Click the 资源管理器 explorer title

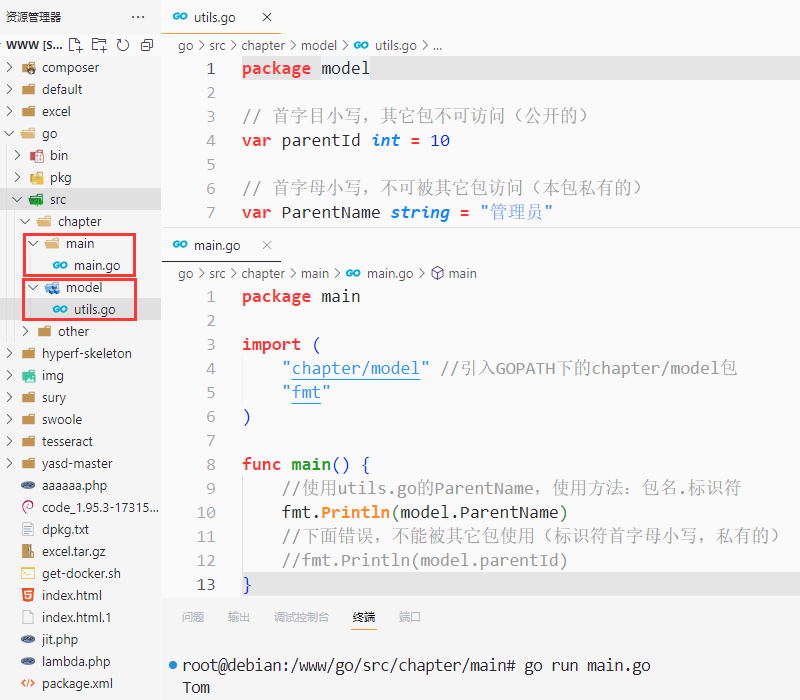tap(34, 17)
